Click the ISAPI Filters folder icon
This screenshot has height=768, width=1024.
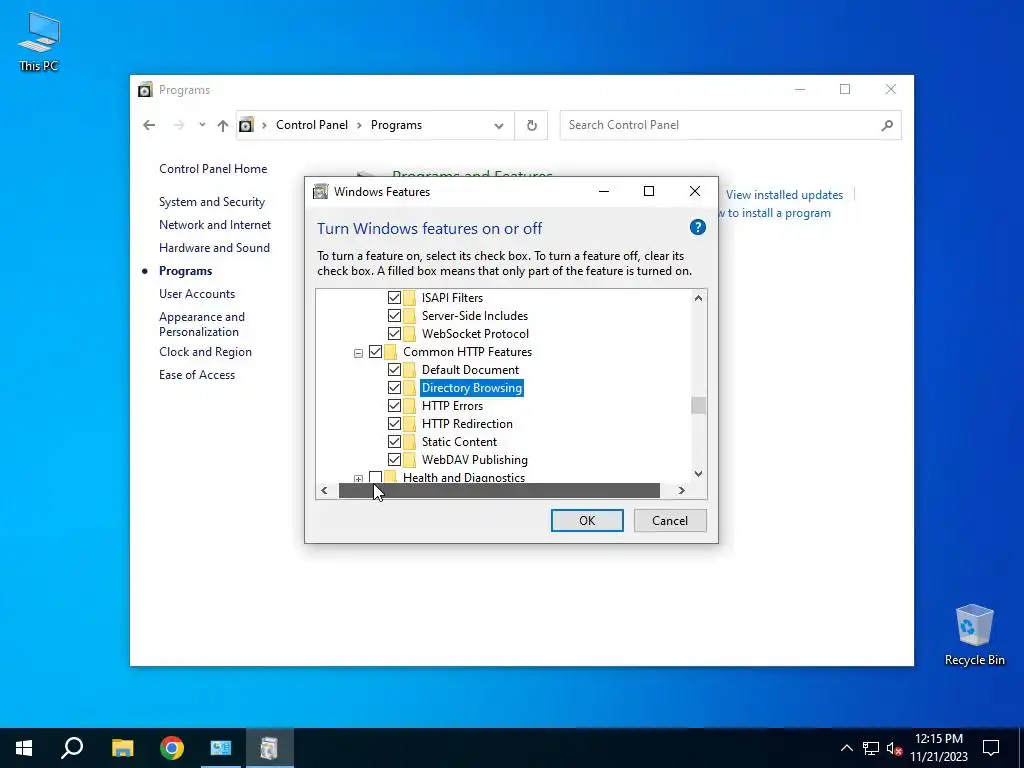click(x=409, y=298)
